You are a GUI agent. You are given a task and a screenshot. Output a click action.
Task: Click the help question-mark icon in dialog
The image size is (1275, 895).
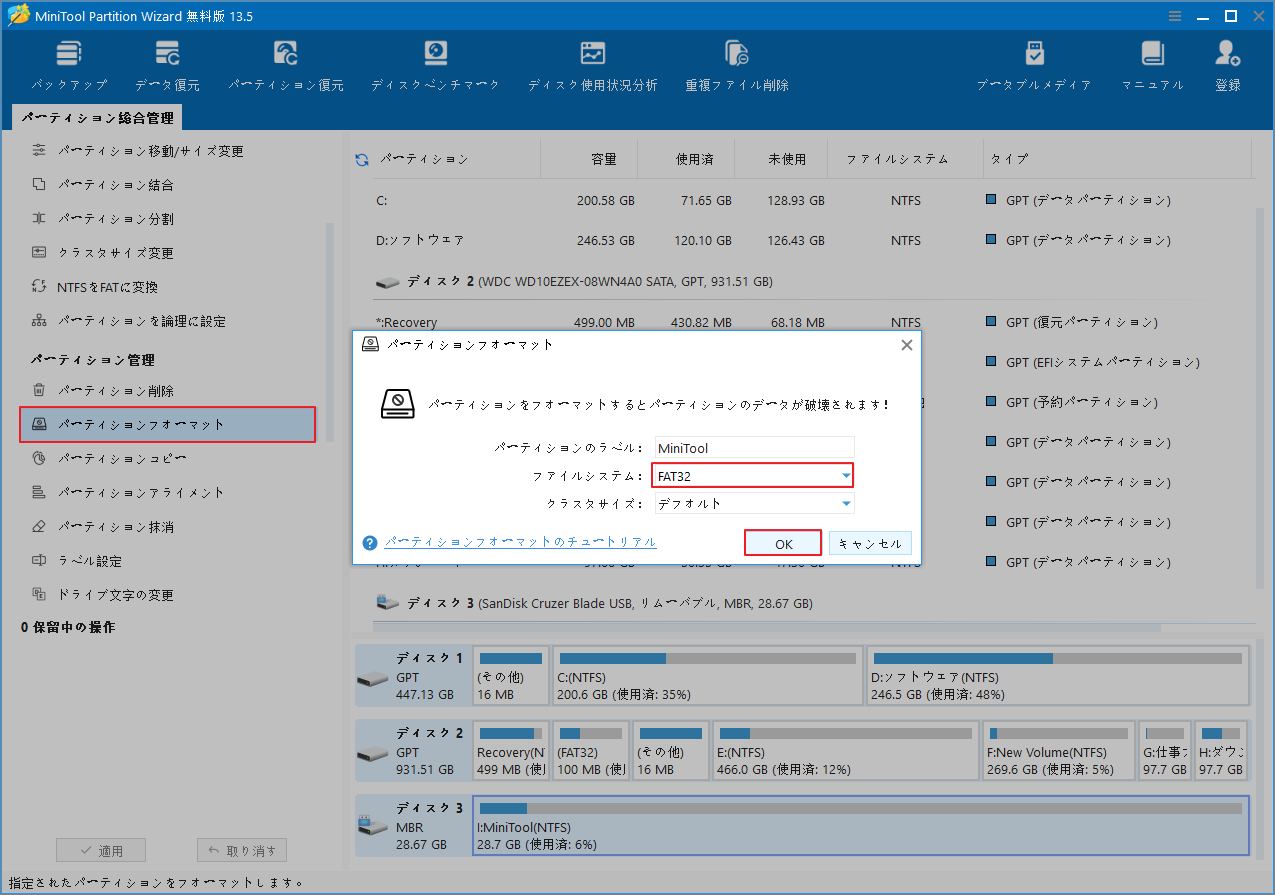[x=370, y=542]
